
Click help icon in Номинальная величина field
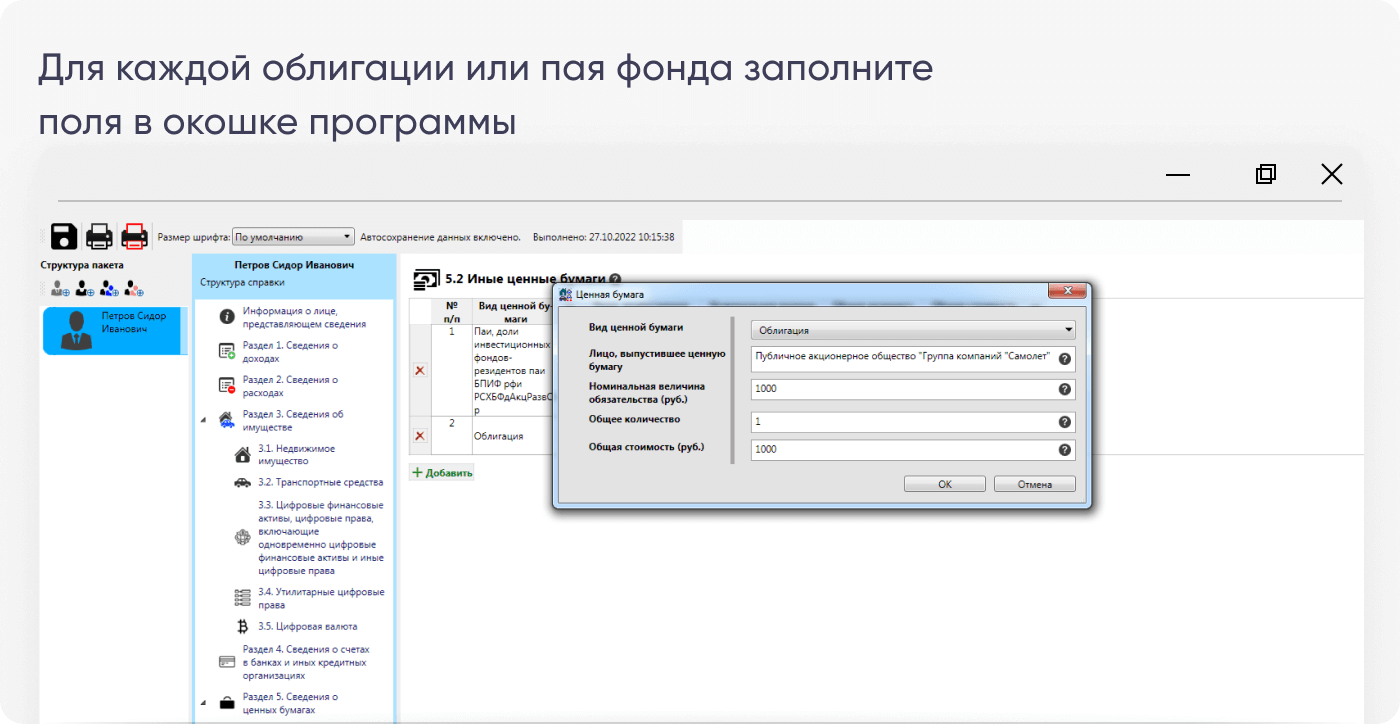(1064, 389)
